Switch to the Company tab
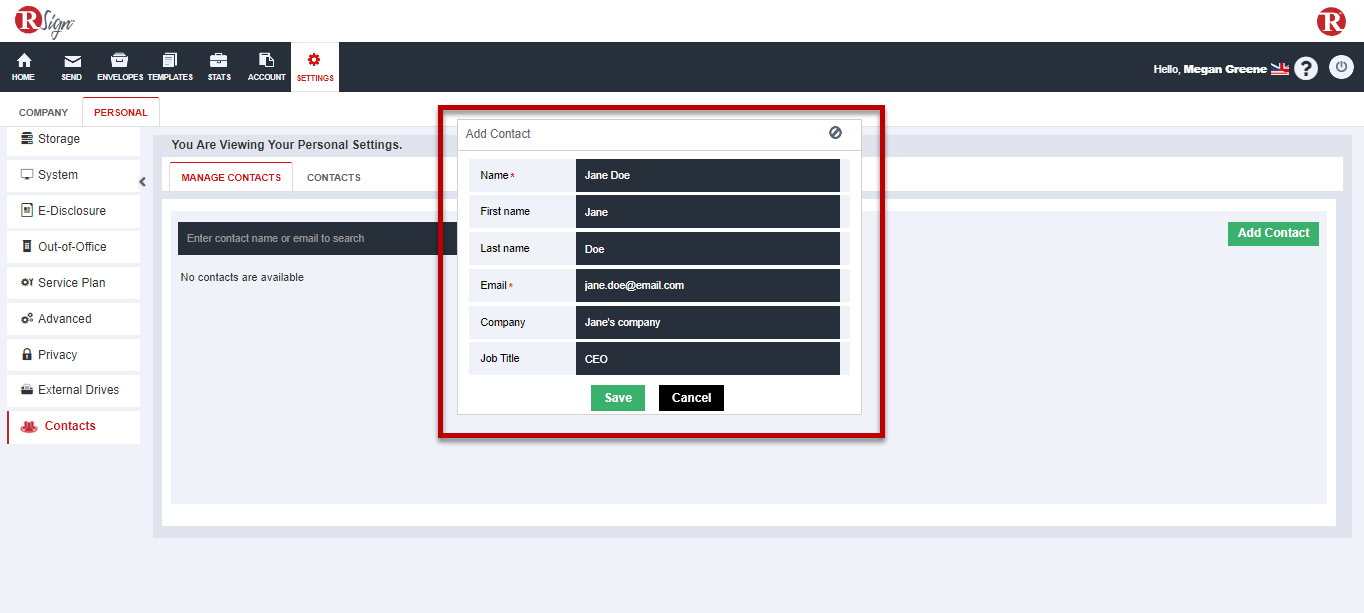The width and height of the screenshot is (1364, 613). 43,112
